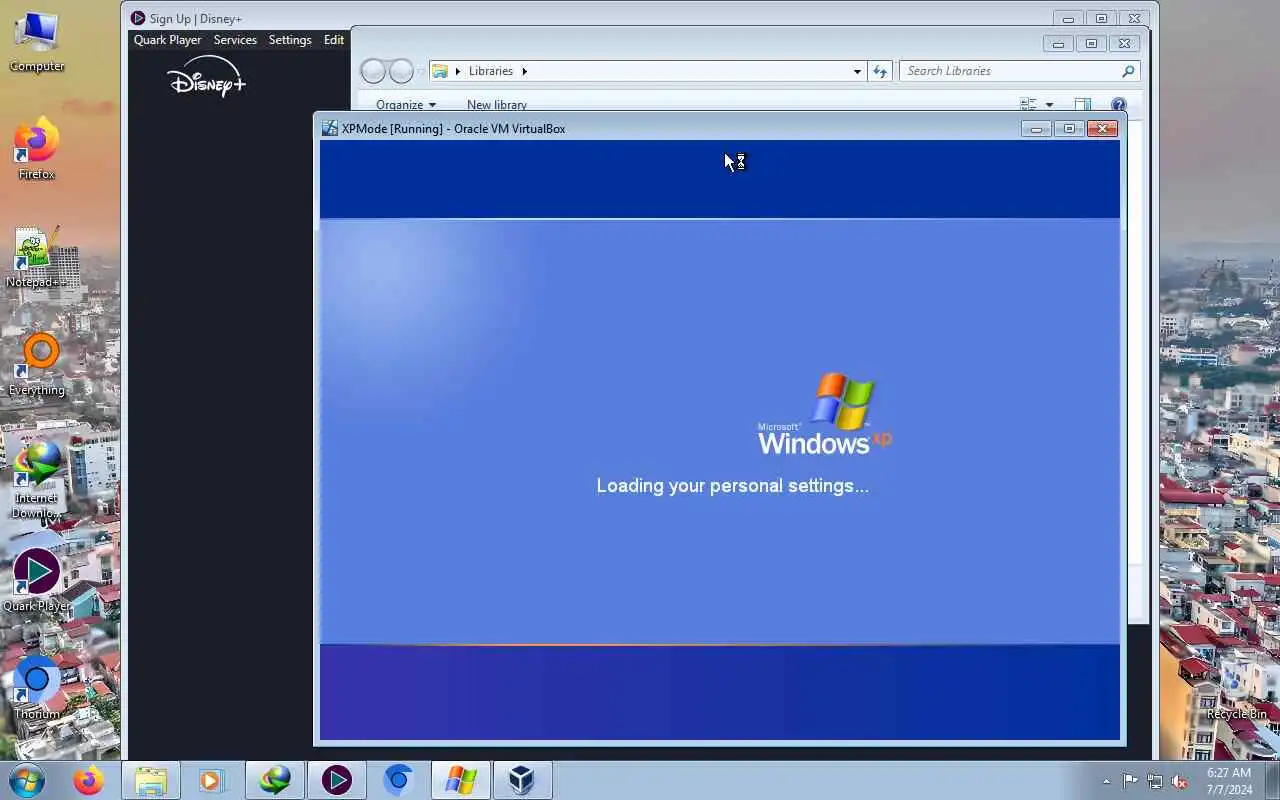Open the network tray icon
1280x800 pixels.
point(1155,781)
